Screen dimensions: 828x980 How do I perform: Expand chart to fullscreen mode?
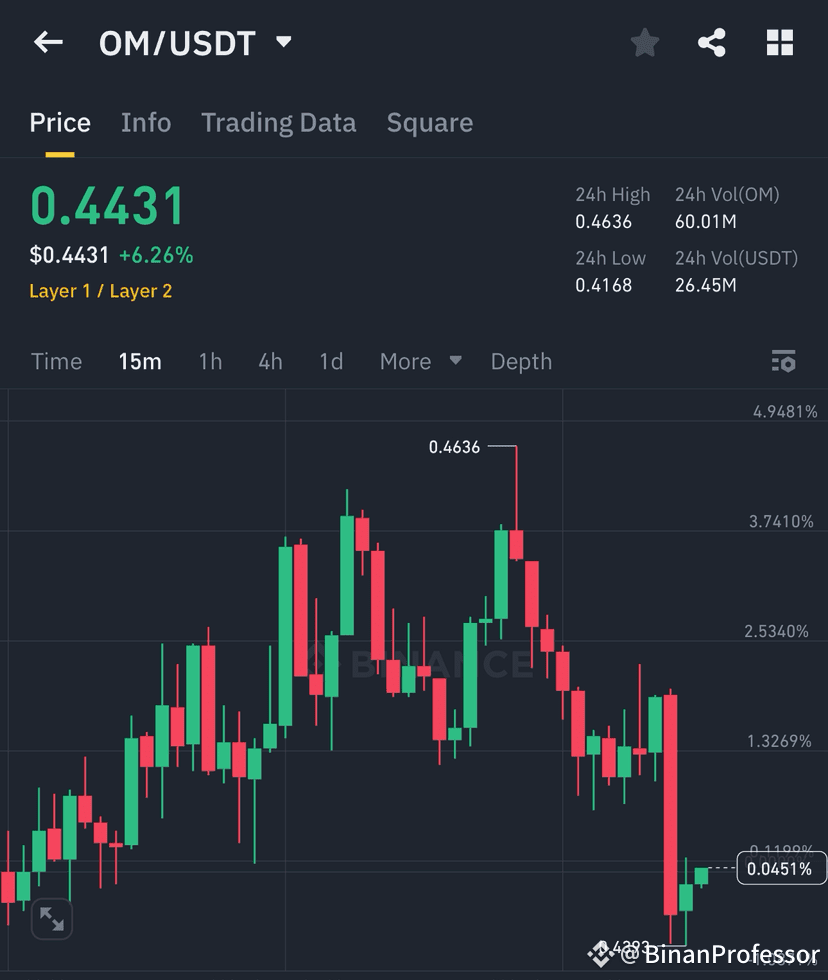point(51,918)
